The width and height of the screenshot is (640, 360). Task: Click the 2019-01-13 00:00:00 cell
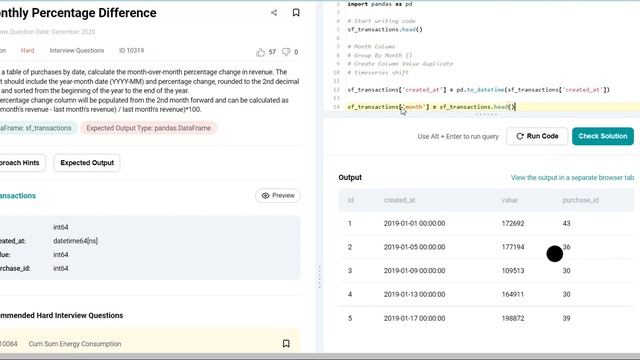(x=414, y=294)
